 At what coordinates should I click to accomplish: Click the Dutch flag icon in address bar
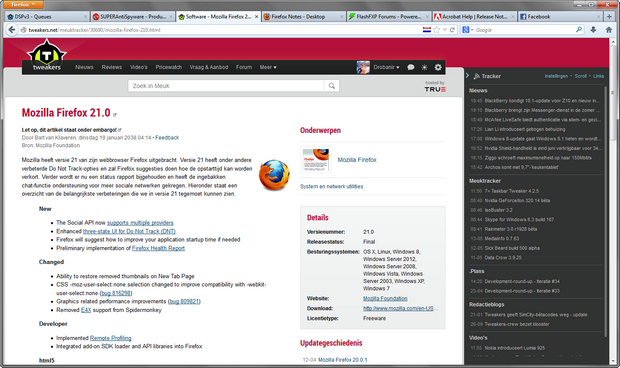coord(427,30)
